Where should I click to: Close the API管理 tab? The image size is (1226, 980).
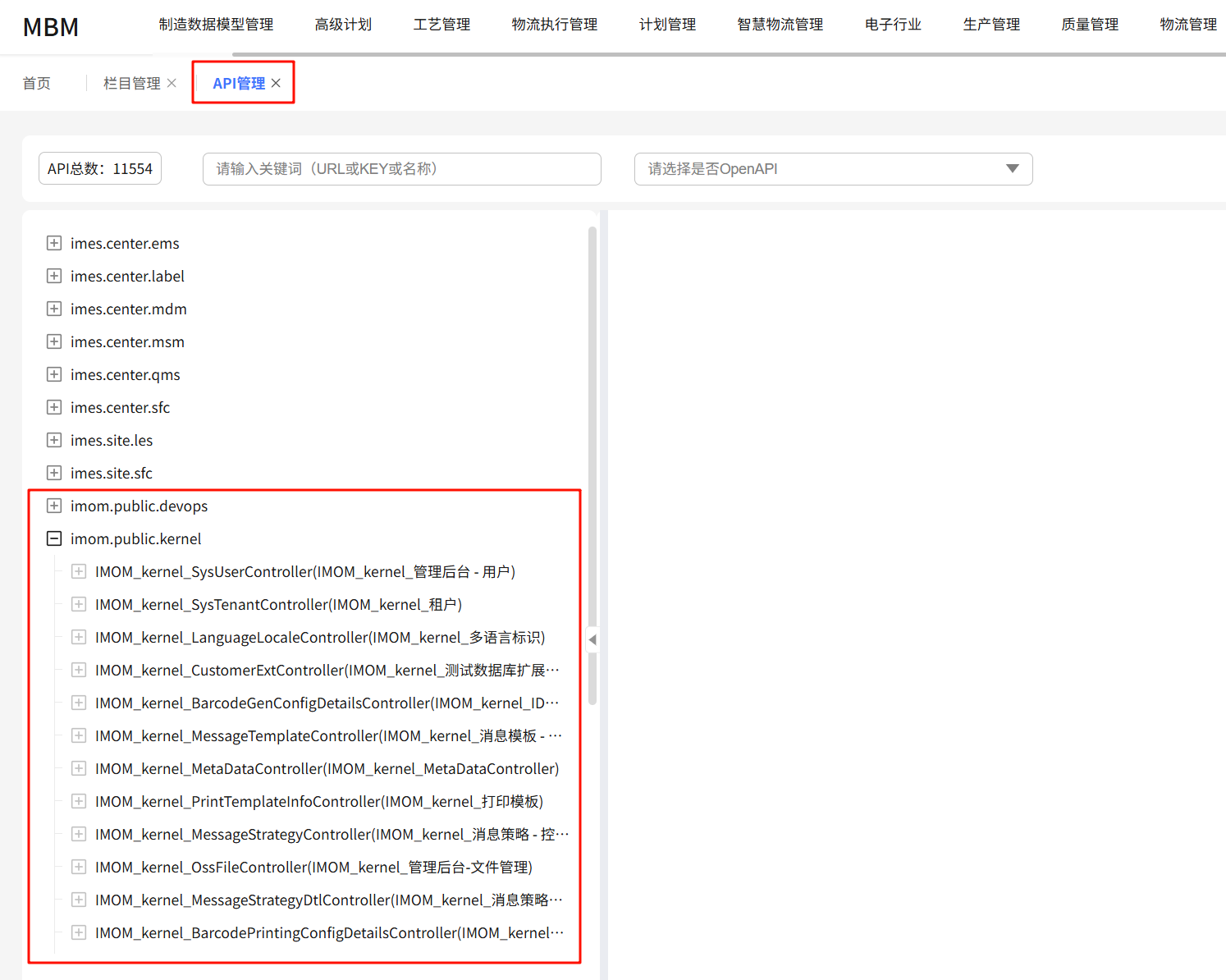(x=276, y=83)
